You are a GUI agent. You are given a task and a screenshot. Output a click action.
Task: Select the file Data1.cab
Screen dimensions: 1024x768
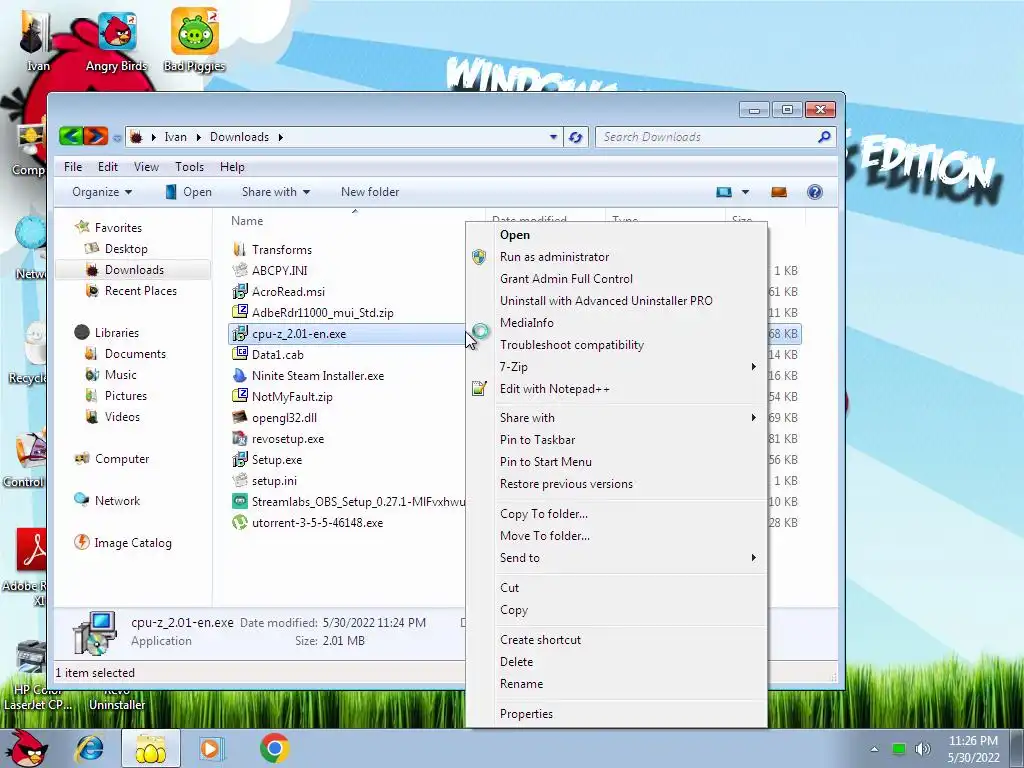coord(278,355)
